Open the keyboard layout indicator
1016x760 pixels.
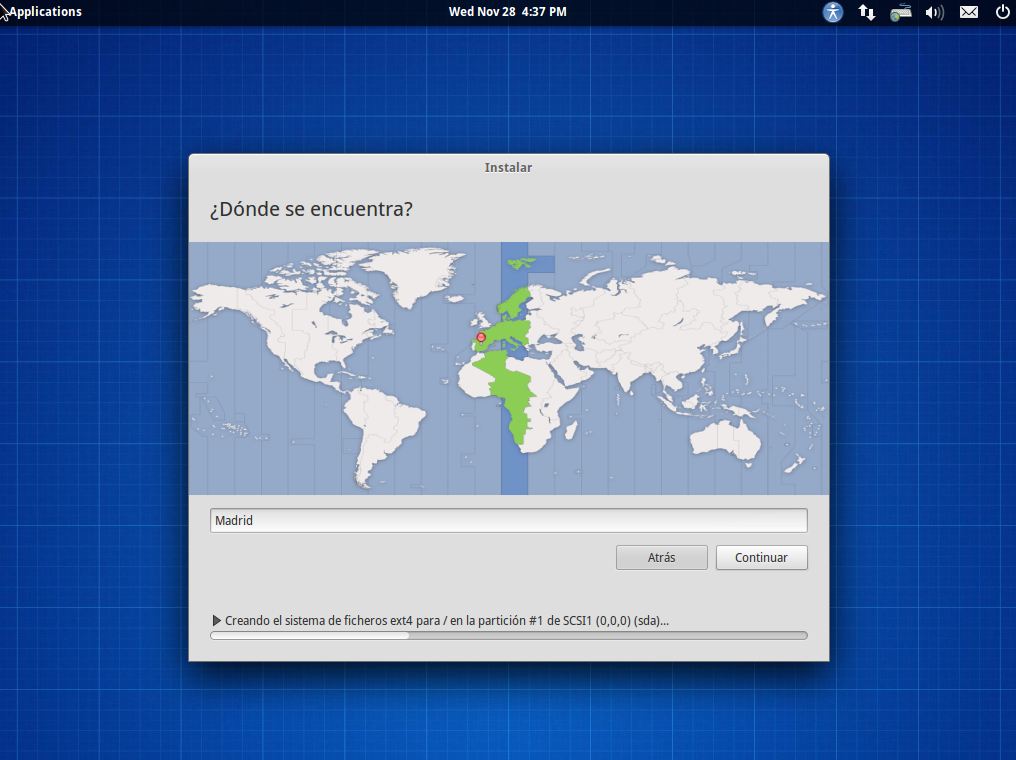point(901,12)
